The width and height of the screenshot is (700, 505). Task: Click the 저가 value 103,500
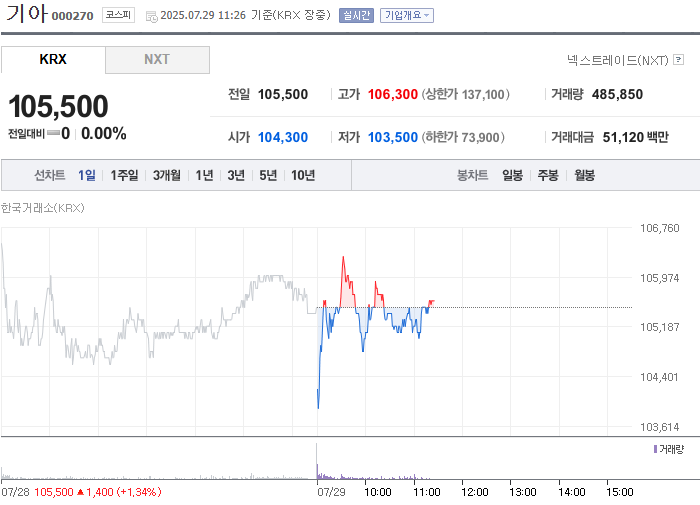pos(392,137)
